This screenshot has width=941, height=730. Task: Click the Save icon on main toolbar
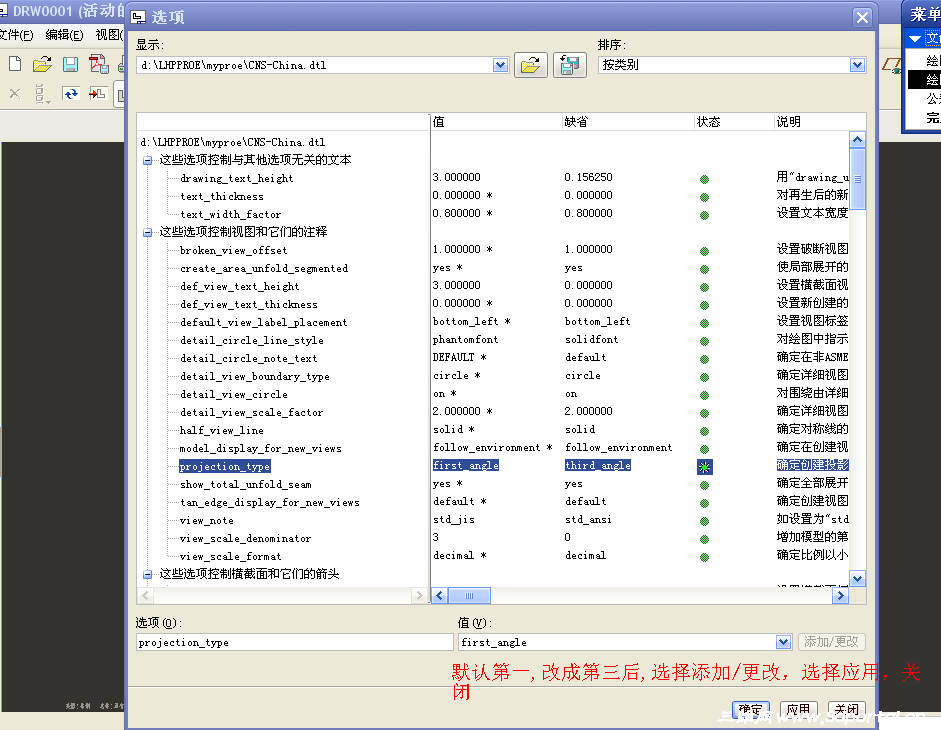pos(68,62)
